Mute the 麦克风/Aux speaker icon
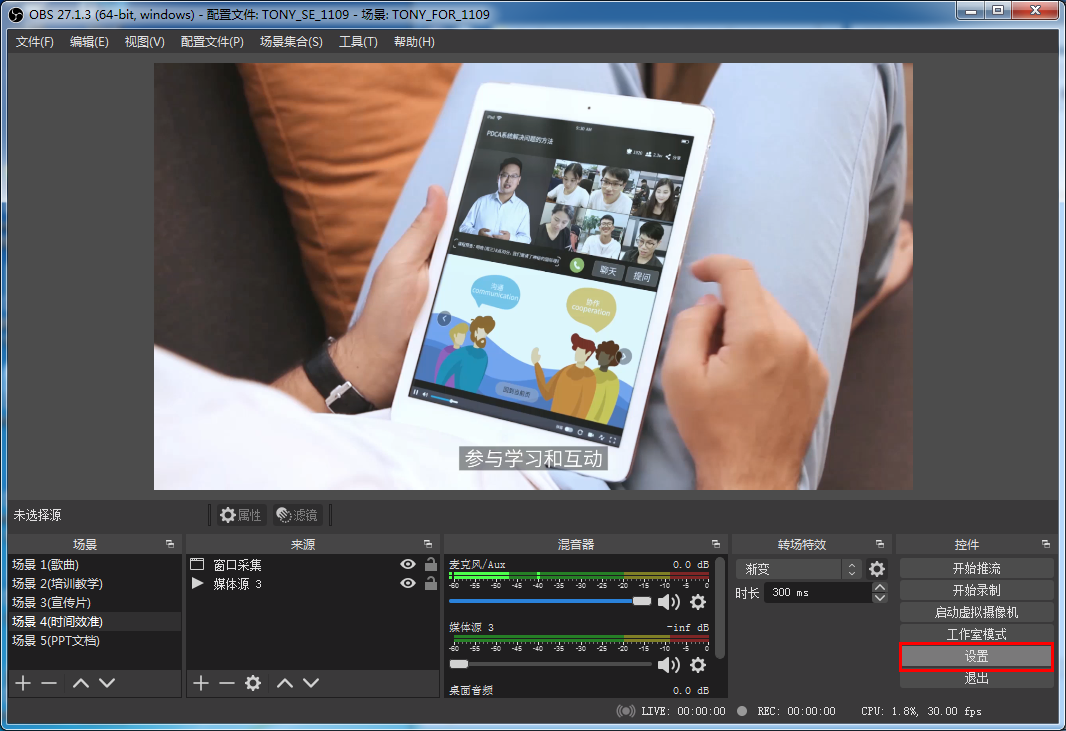Viewport: 1066px width, 731px height. pos(669,601)
